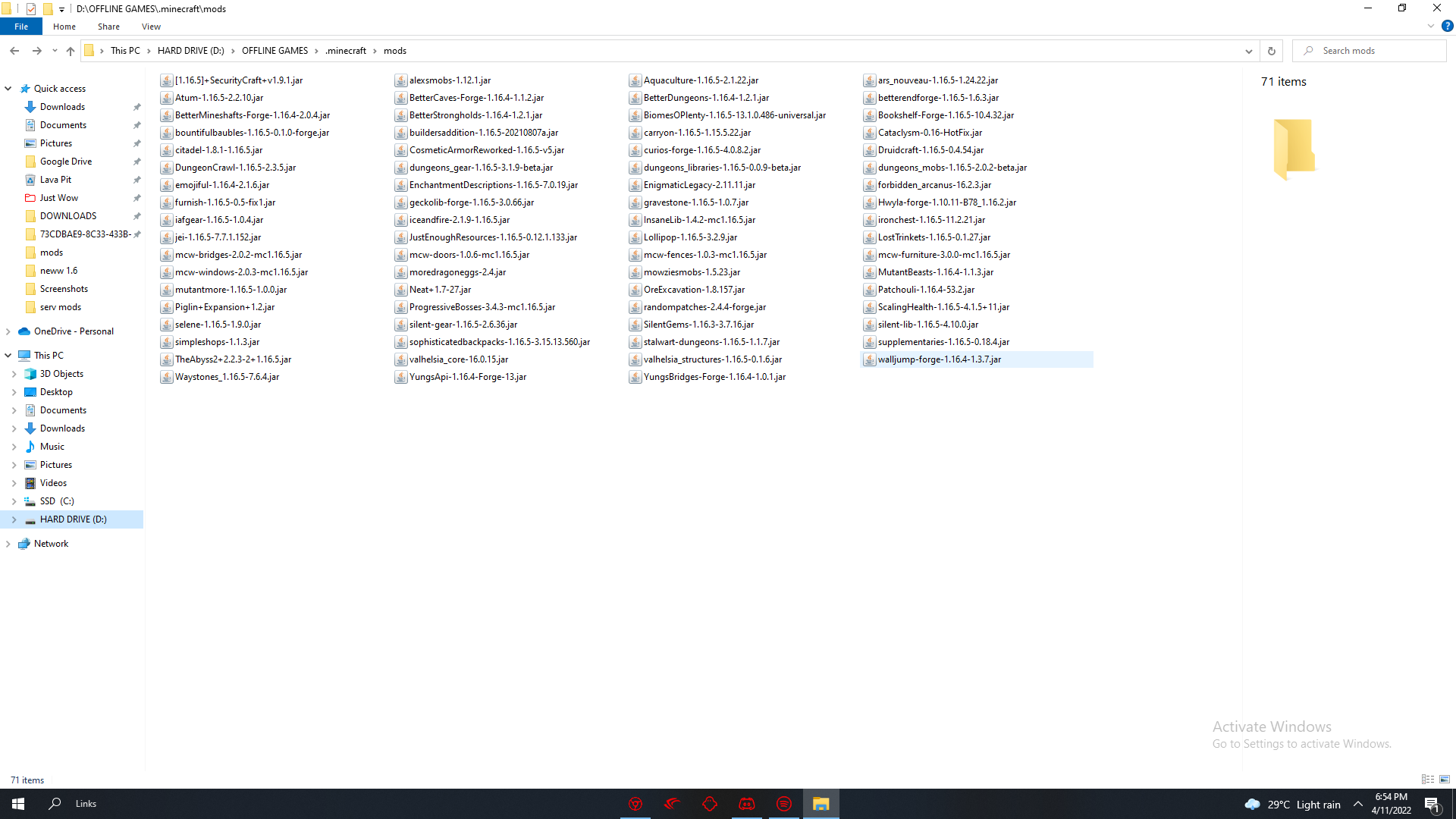1456x819 pixels.
Task: Select the Lava Pit quick access item
Action: [55, 180]
